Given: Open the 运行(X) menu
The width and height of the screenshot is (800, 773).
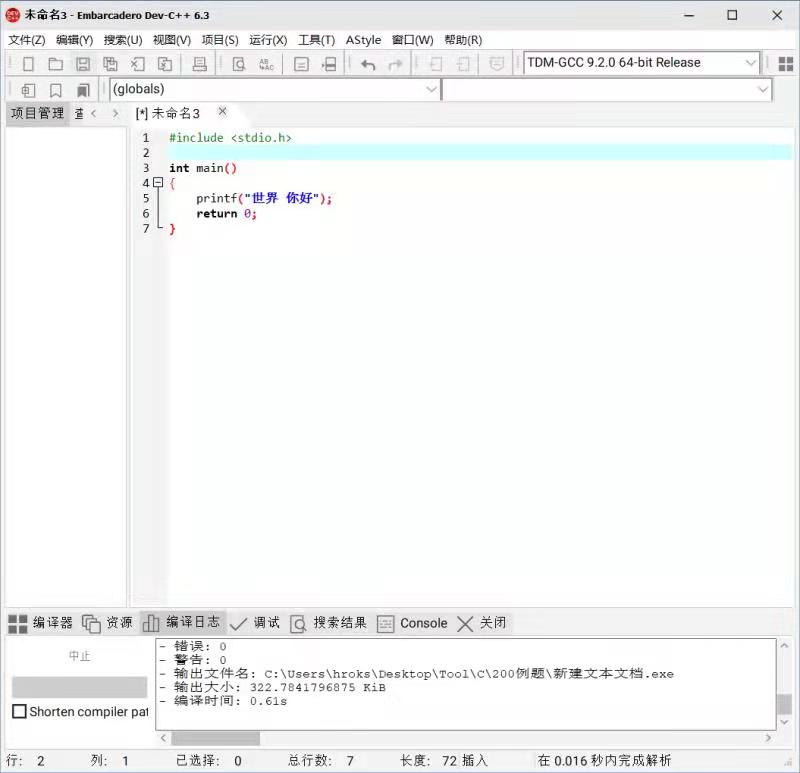Looking at the screenshot, I should click(x=266, y=40).
